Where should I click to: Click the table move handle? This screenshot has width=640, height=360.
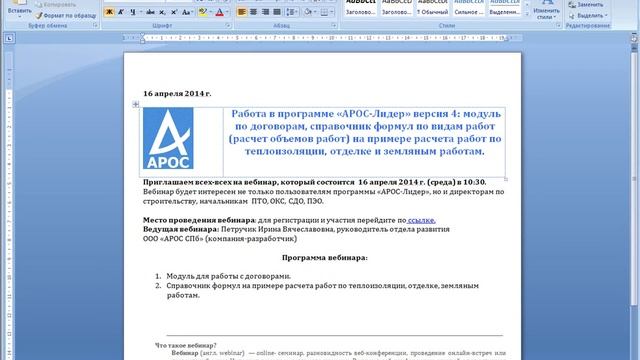pos(136,104)
